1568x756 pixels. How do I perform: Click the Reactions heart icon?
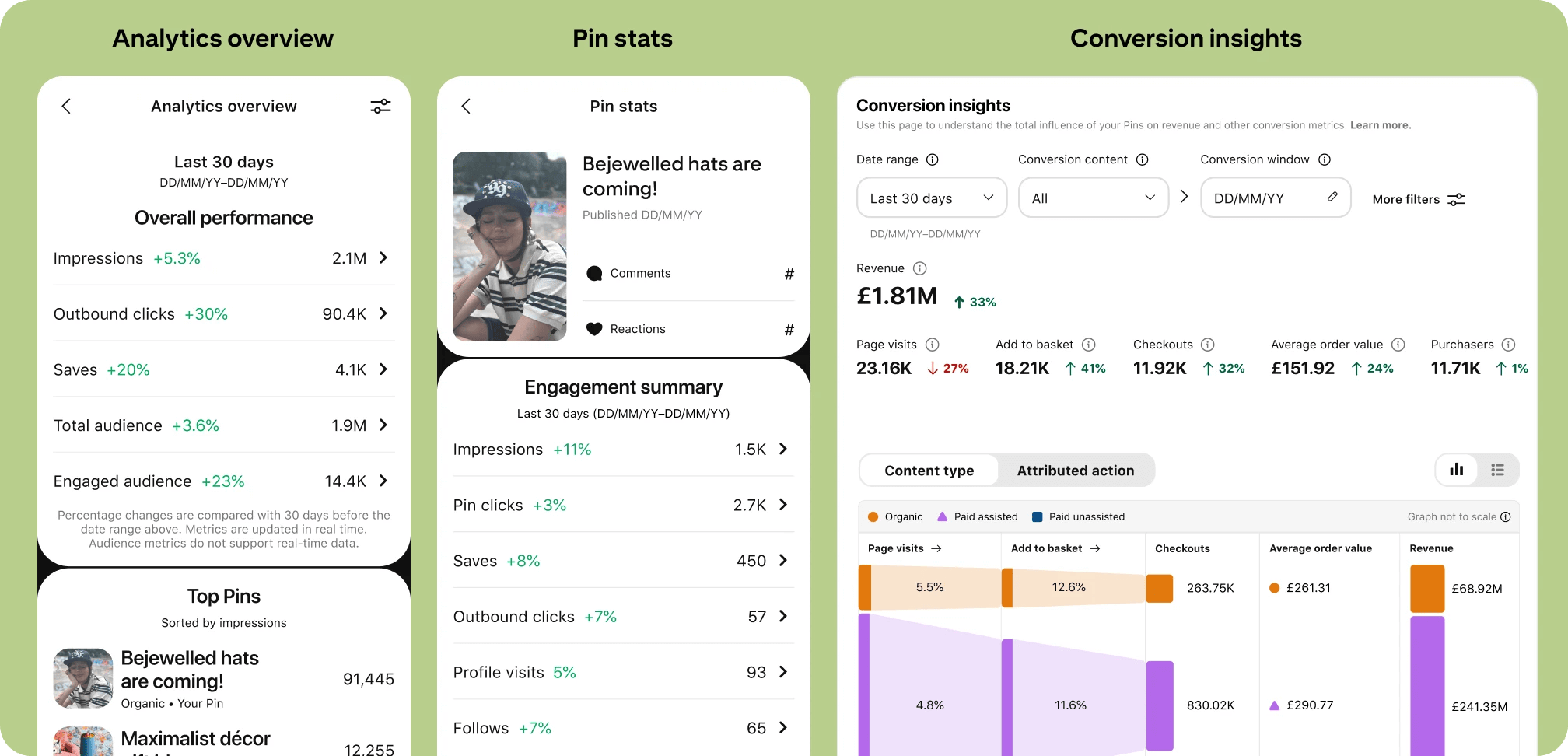594,328
